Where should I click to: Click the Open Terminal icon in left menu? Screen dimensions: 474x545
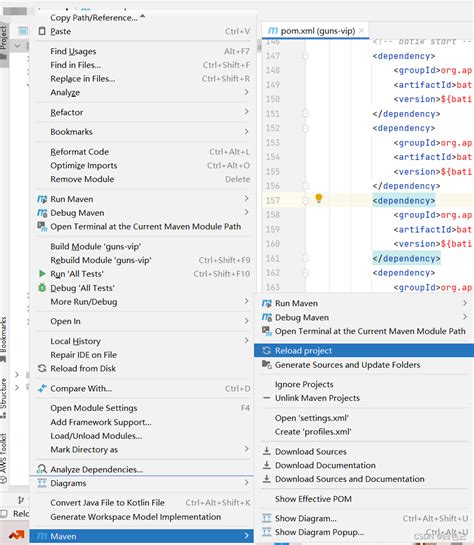[x=42, y=226]
